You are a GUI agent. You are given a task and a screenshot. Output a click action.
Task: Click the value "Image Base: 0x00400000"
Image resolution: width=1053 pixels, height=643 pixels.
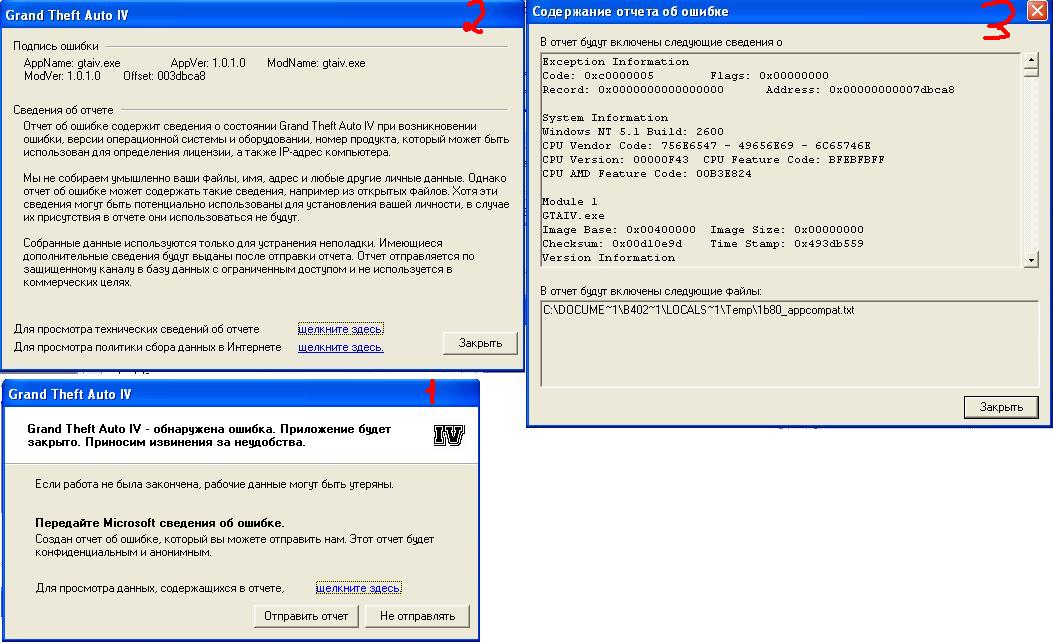click(x=619, y=230)
